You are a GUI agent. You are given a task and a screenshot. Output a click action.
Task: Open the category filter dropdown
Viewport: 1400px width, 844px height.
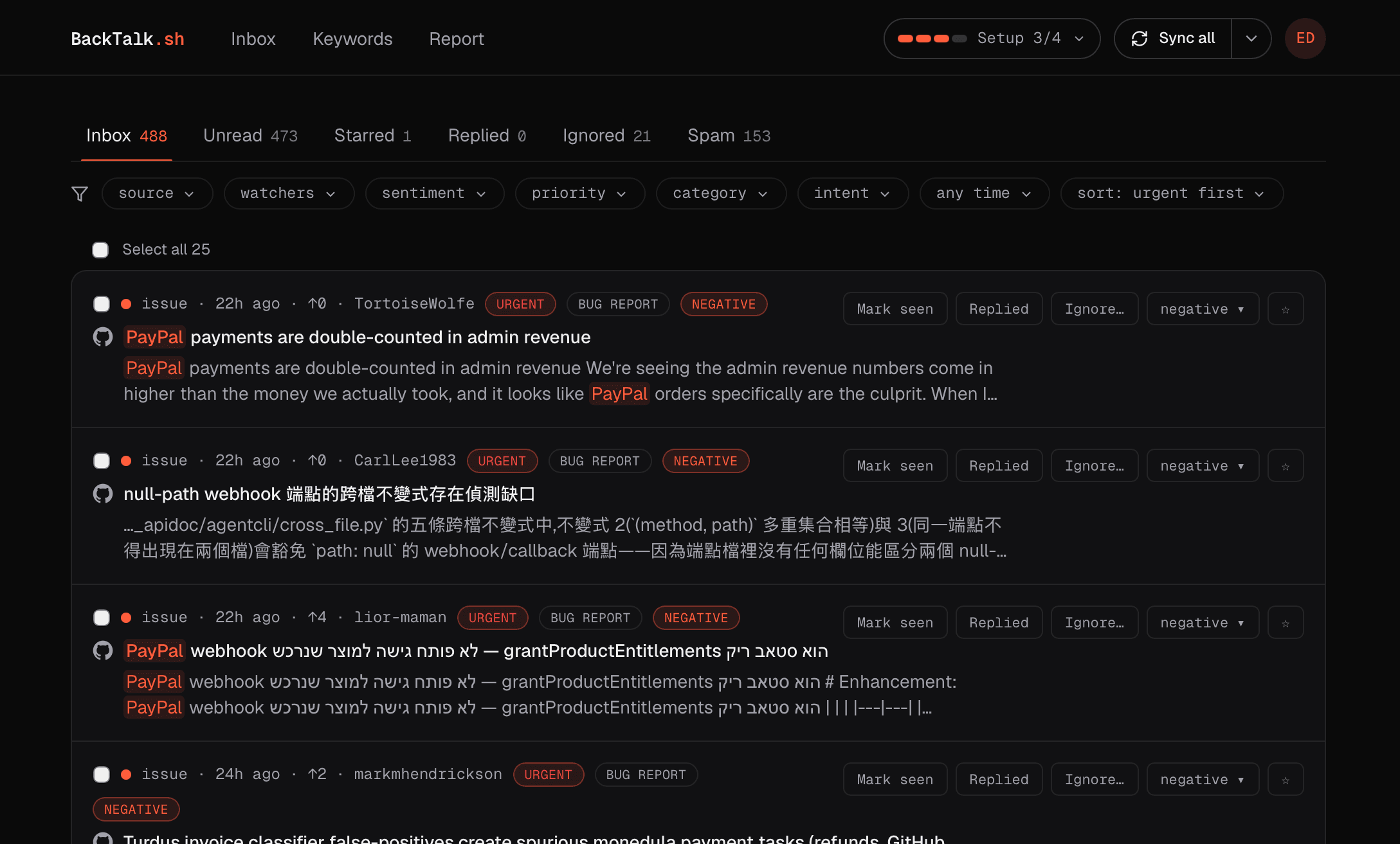721,193
